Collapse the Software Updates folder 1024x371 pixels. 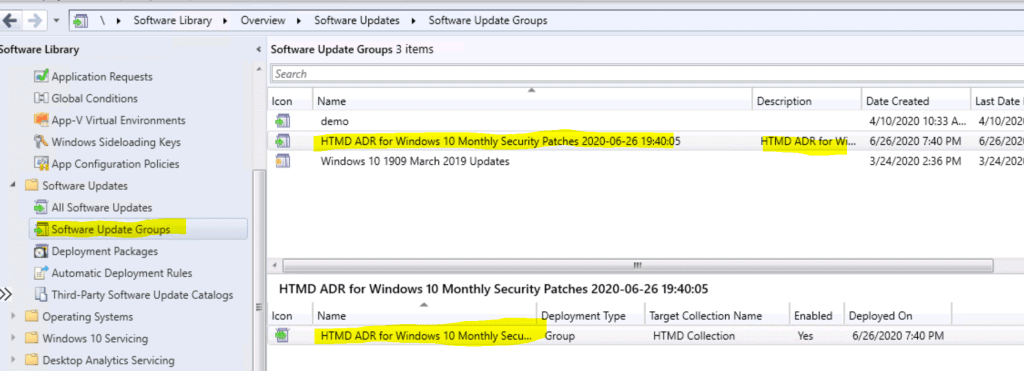(x=14, y=186)
